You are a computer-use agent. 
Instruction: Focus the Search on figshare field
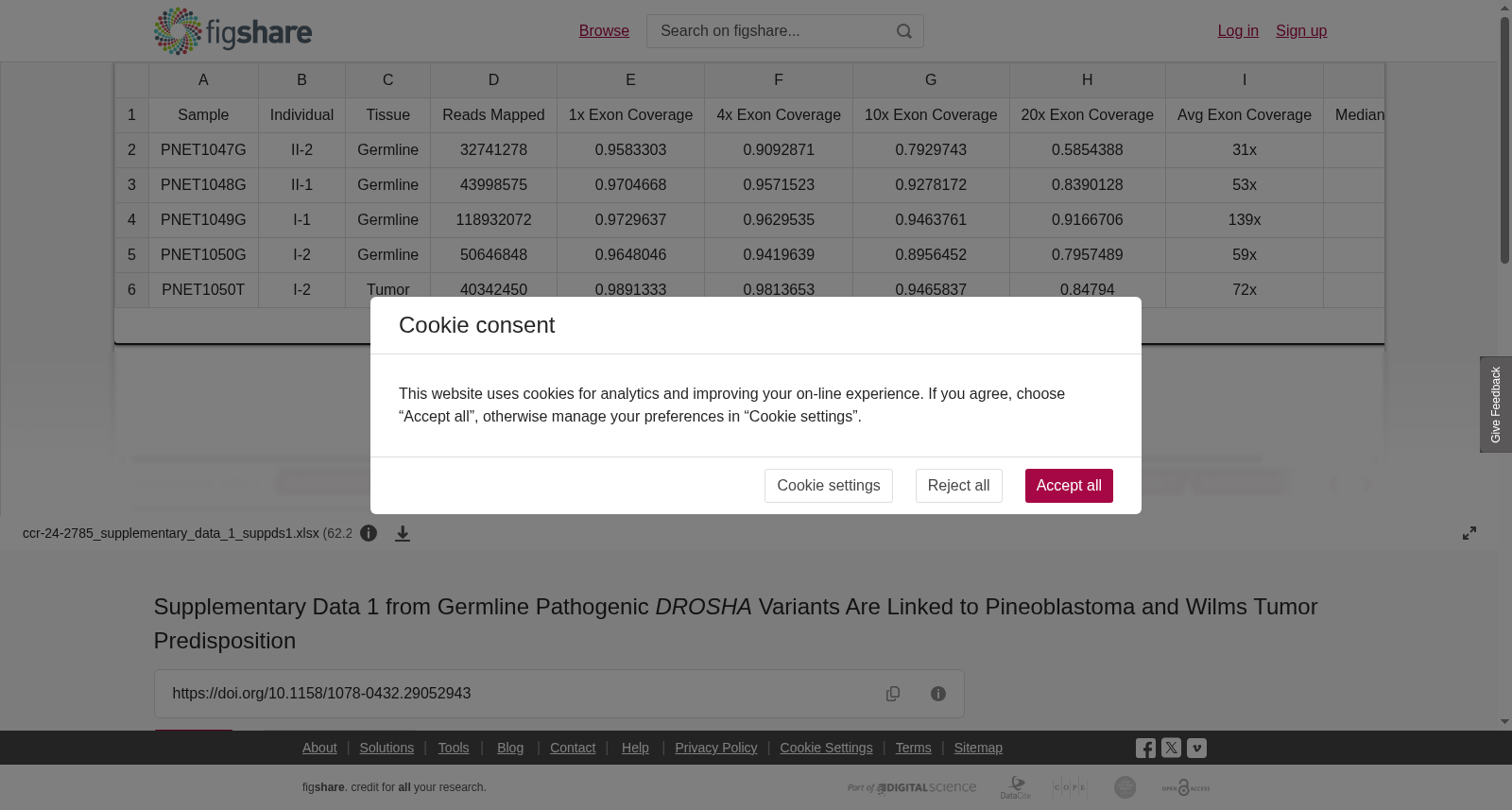point(770,31)
